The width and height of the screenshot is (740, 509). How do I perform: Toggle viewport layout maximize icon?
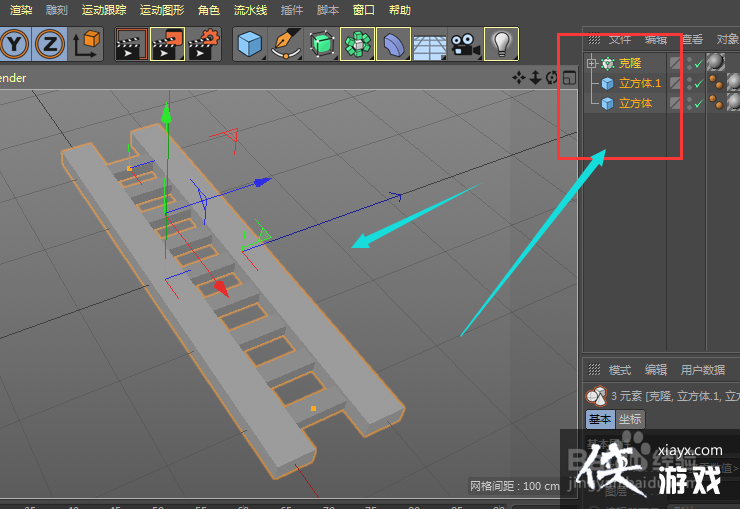coord(570,77)
